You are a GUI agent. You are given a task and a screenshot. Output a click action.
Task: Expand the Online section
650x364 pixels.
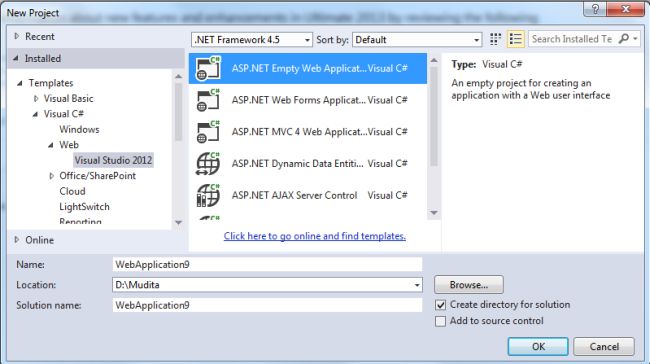17,240
